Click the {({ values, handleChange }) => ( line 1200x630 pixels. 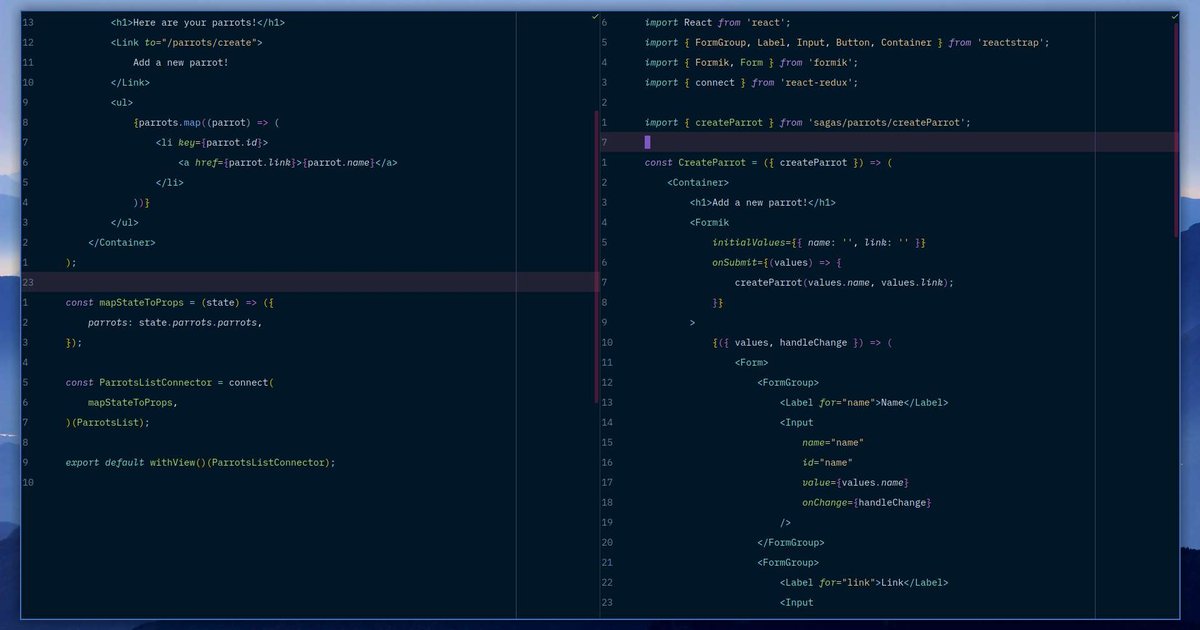802,342
